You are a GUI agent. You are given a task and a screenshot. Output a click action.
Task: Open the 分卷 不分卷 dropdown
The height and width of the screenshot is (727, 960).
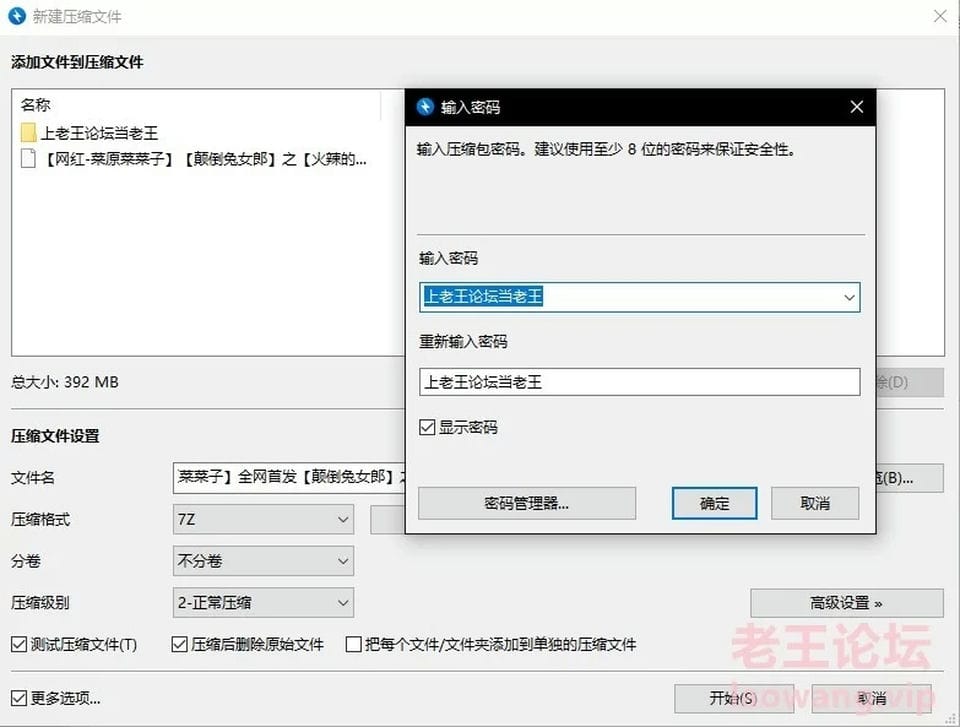point(263,561)
